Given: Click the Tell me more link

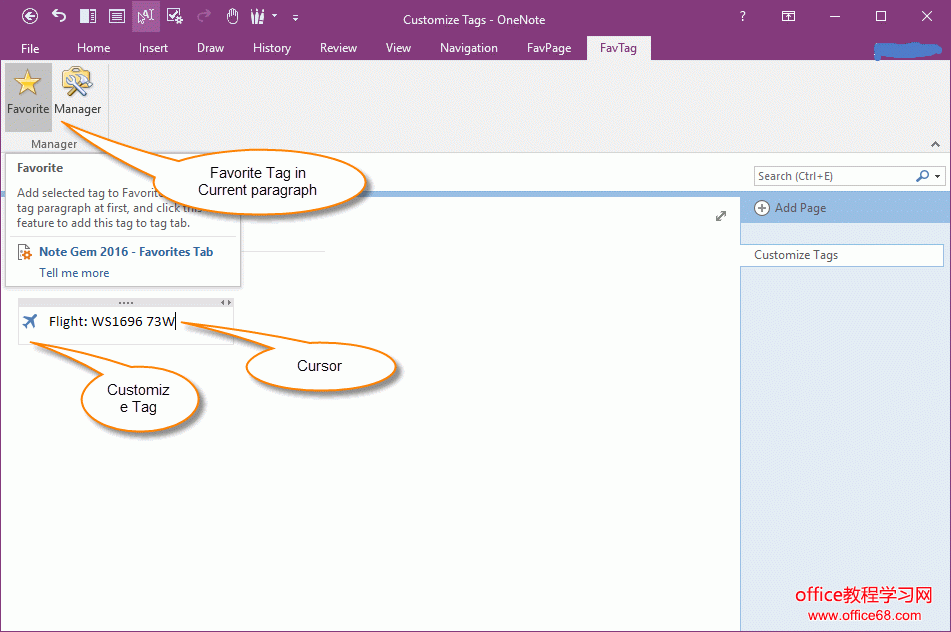Looking at the screenshot, I should click(x=74, y=273).
